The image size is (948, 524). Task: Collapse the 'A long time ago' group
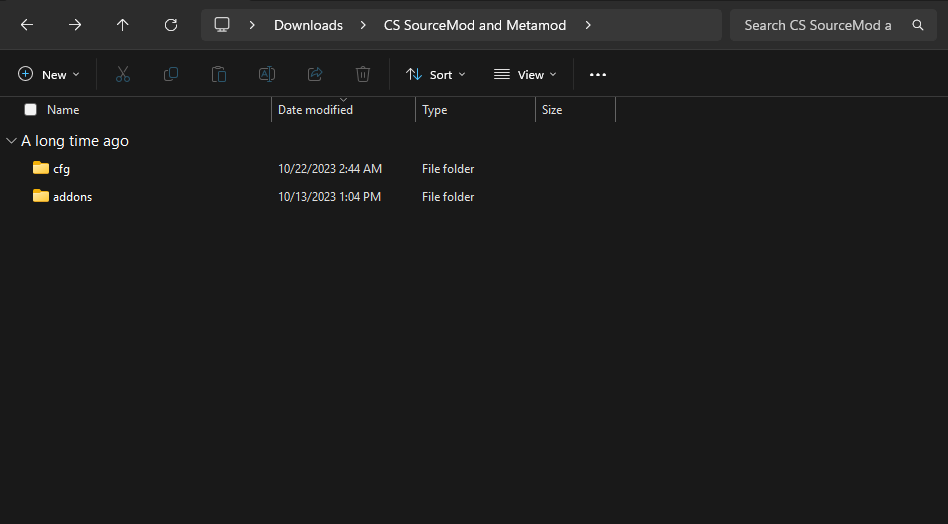click(x=11, y=141)
